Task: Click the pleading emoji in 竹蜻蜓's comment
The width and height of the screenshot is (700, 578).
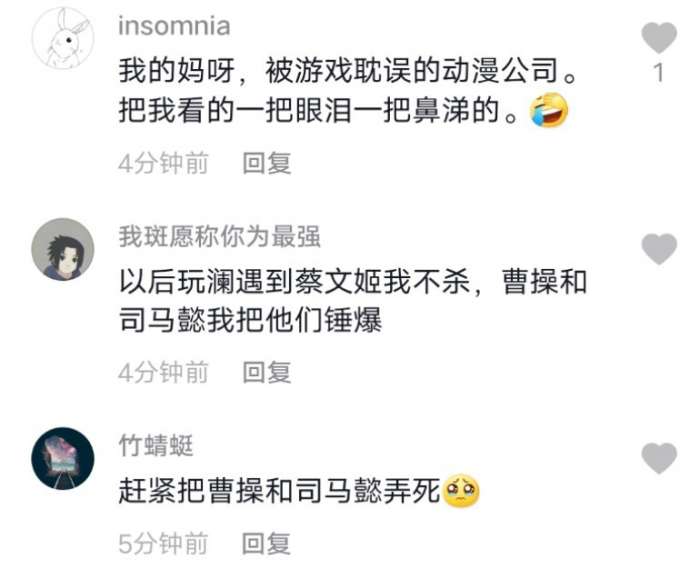Action: (x=461, y=491)
